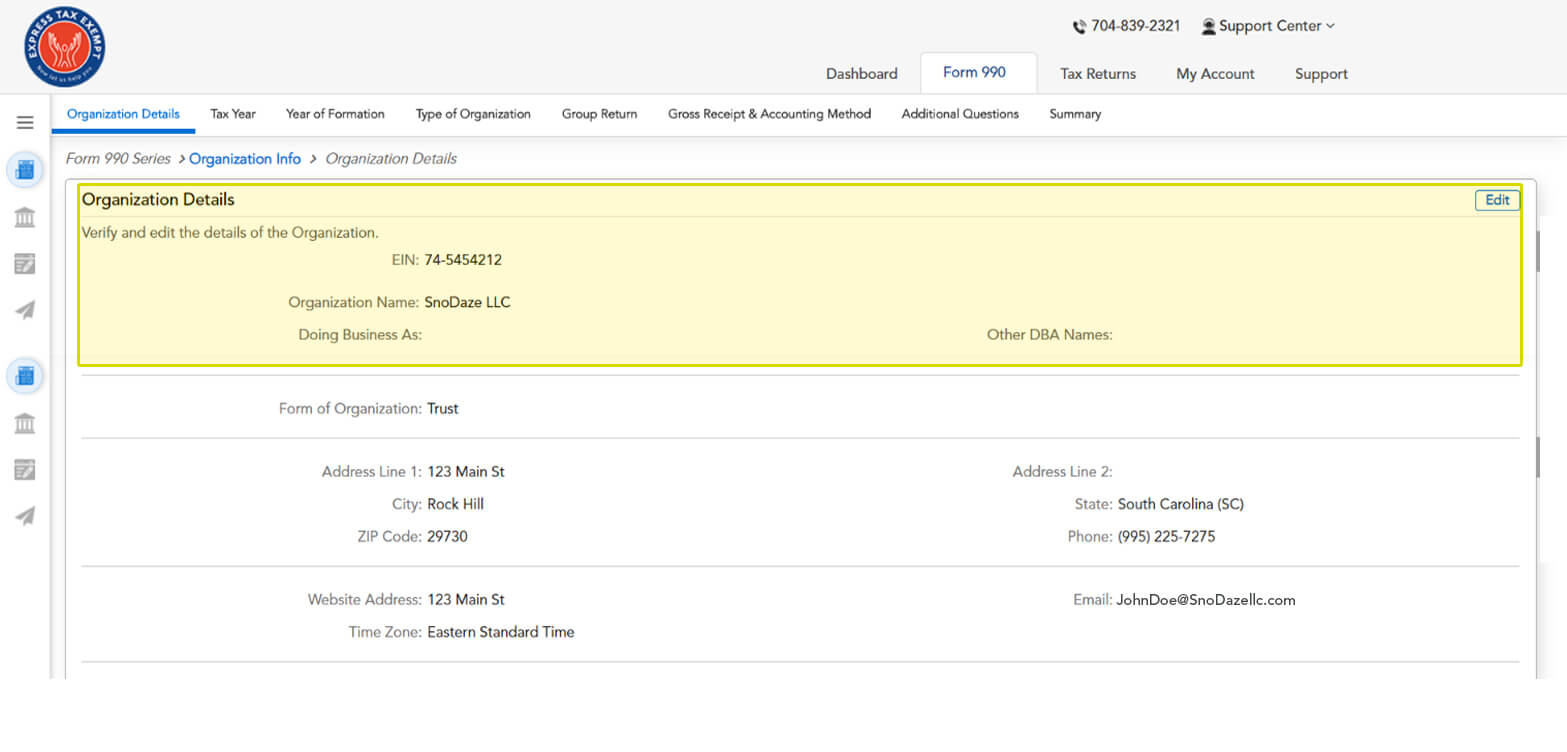Go to the Tax Year step
This screenshot has height=752, width=1567.
(233, 114)
